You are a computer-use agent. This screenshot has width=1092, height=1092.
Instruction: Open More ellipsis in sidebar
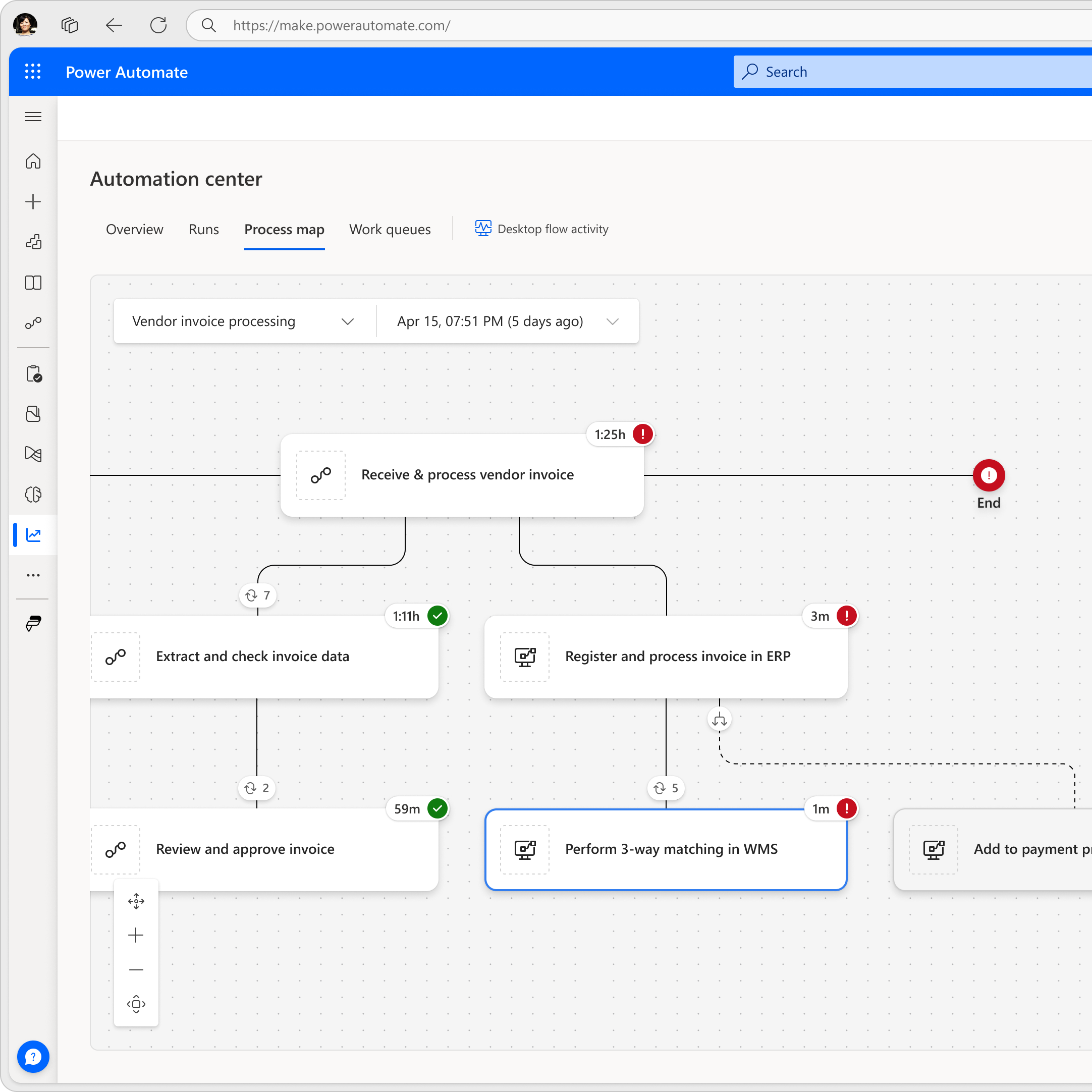point(33,575)
